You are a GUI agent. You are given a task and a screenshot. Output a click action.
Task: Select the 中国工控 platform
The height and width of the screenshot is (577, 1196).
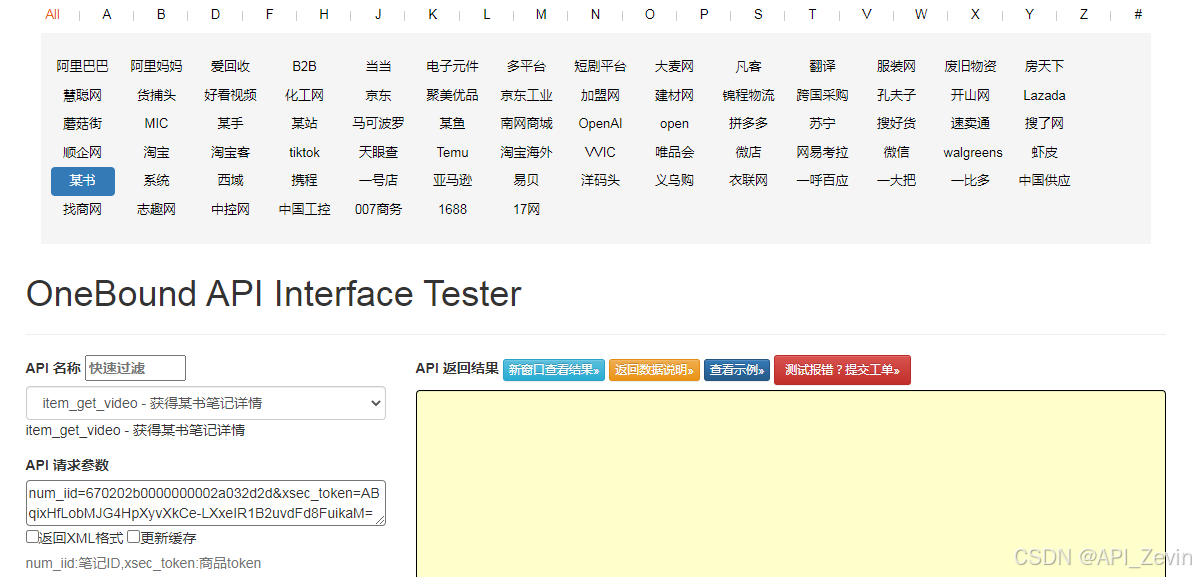(x=304, y=209)
